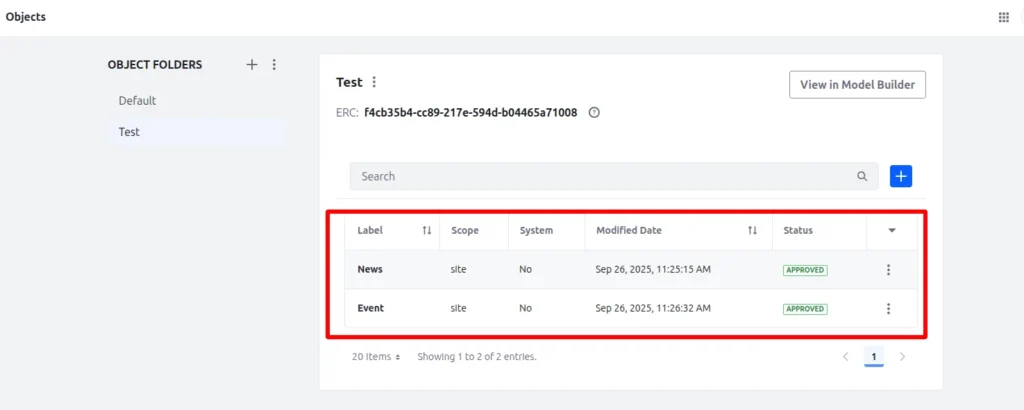The height and width of the screenshot is (410, 1024).
Task: Expand the table column visibility dropdown arrow
Action: [892, 230]
